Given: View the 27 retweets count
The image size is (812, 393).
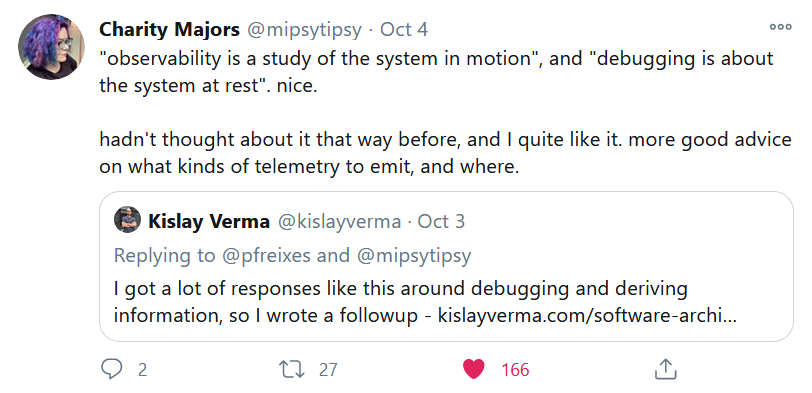Looking at the screenshot, I should pyautogui.click(x=328, y=370).
